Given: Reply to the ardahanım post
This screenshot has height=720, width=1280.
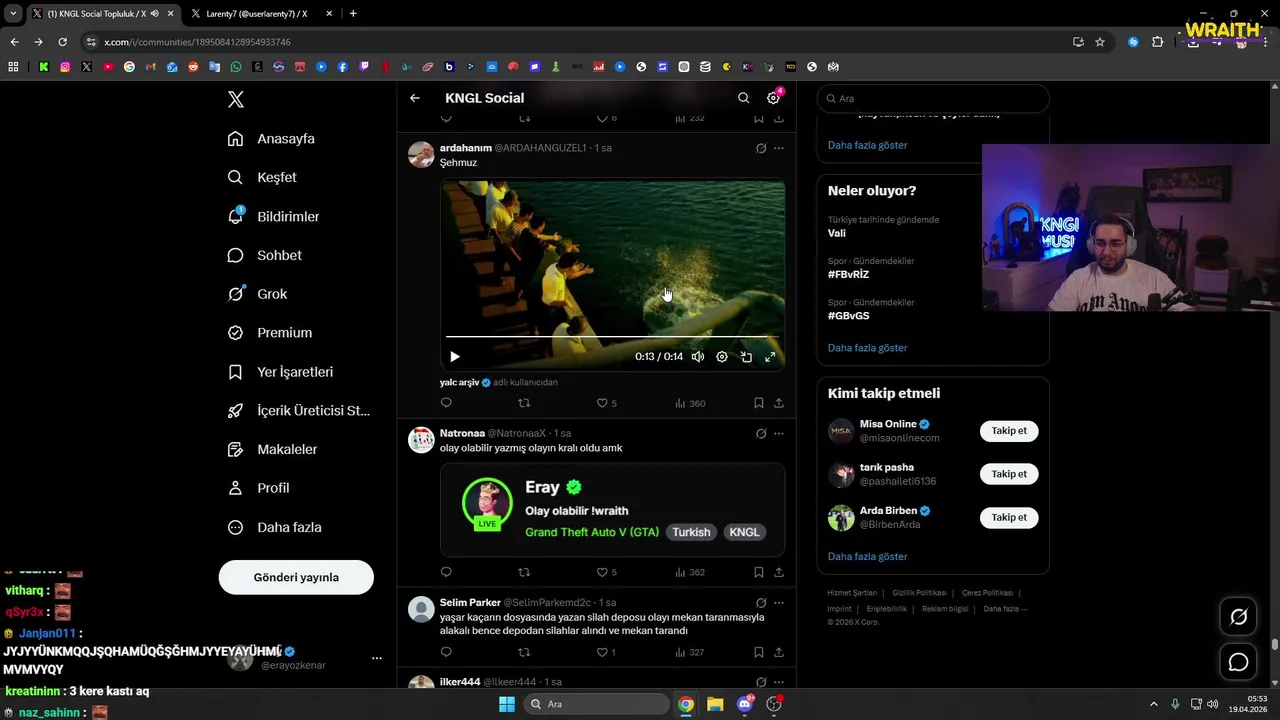Looking at the screenshot, I should (446, 403).
